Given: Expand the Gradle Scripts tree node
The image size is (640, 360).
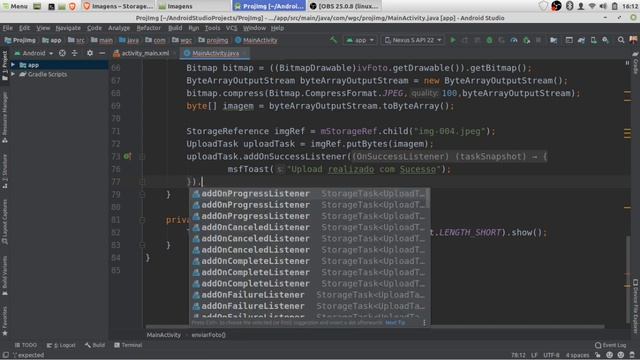Looking at the screenshot, I should point(13,74).
